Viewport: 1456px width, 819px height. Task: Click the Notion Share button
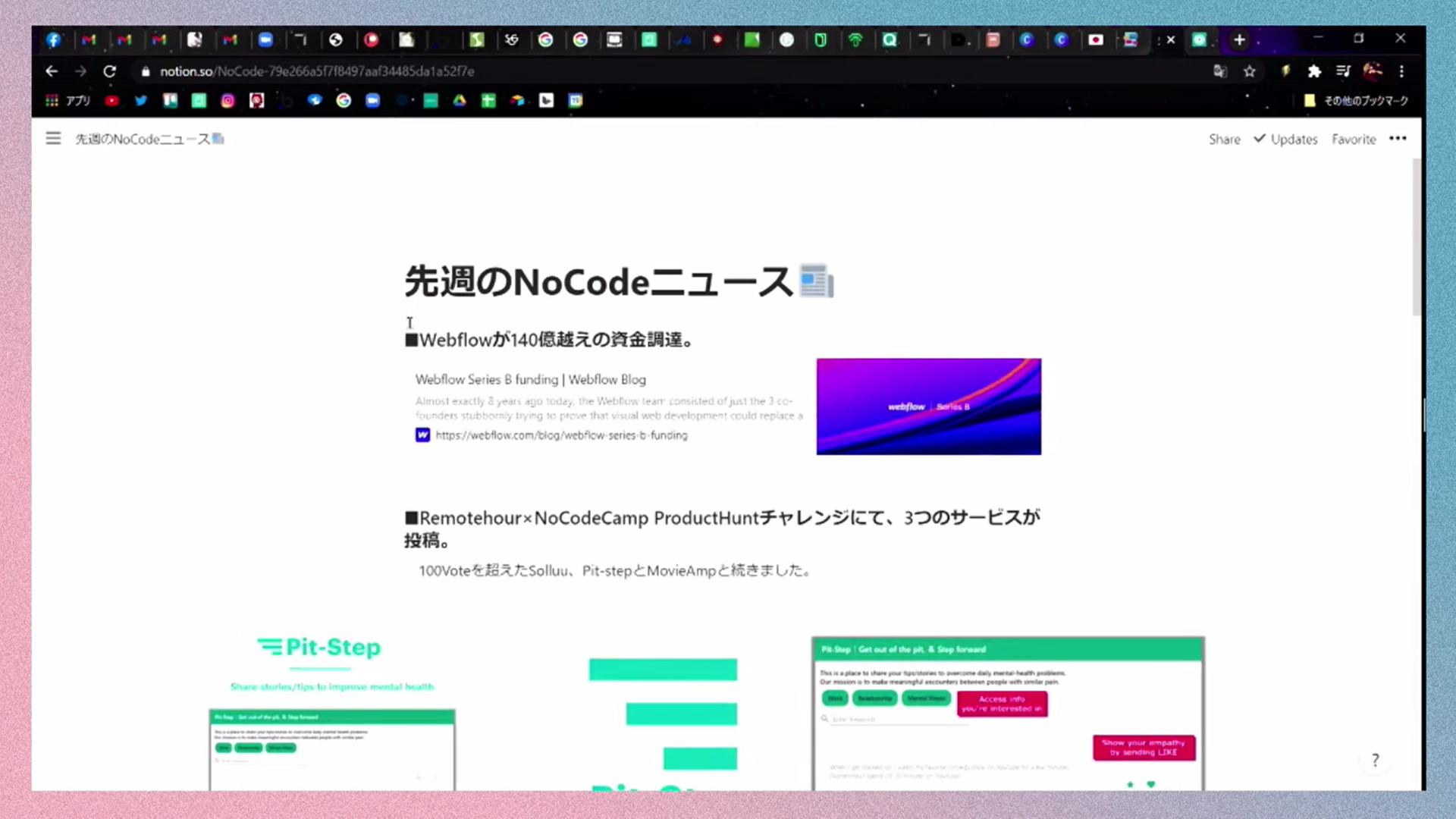coord(1225,140)
